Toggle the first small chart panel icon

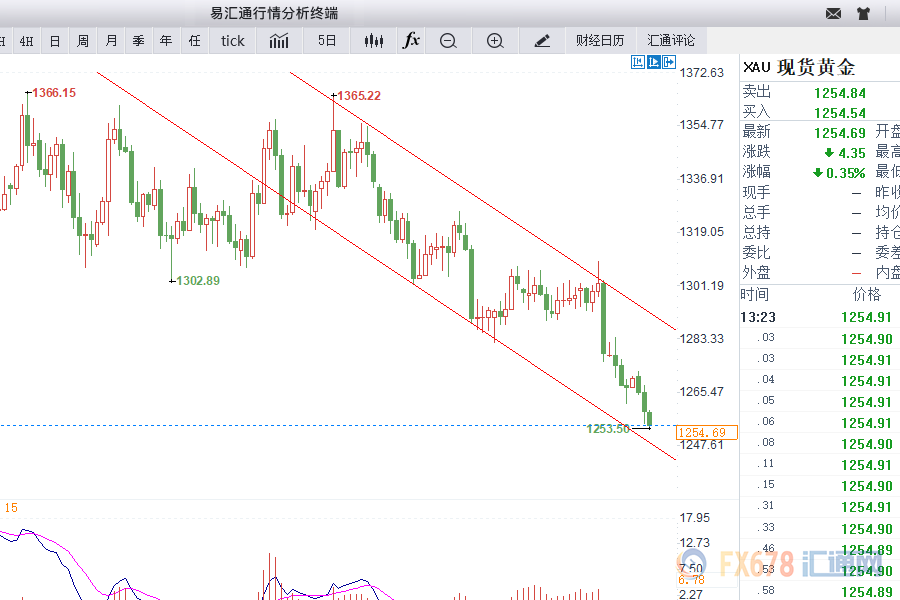(x=638, y=62)
